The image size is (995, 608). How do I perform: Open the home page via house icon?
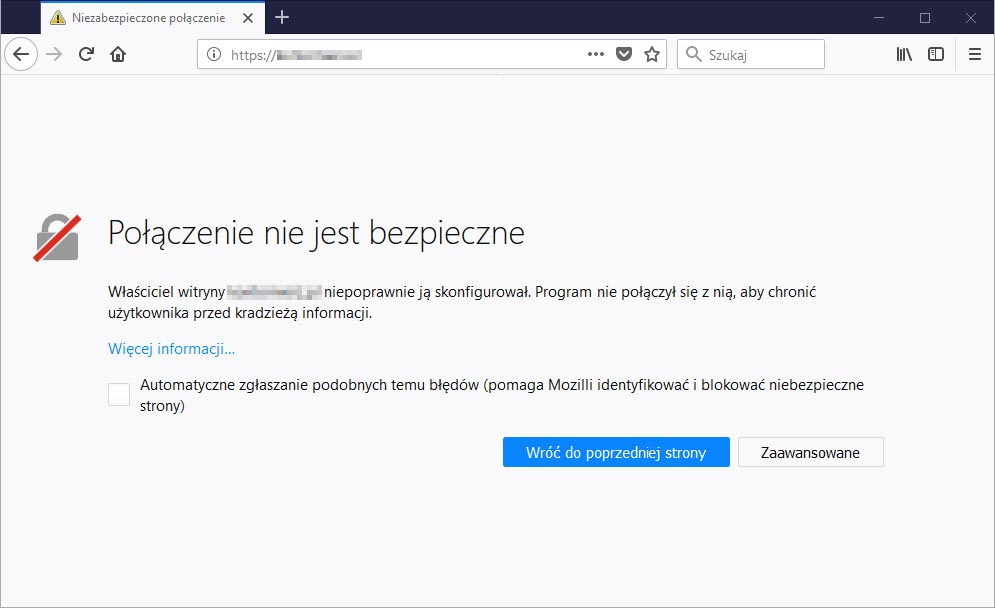point(118,54)
